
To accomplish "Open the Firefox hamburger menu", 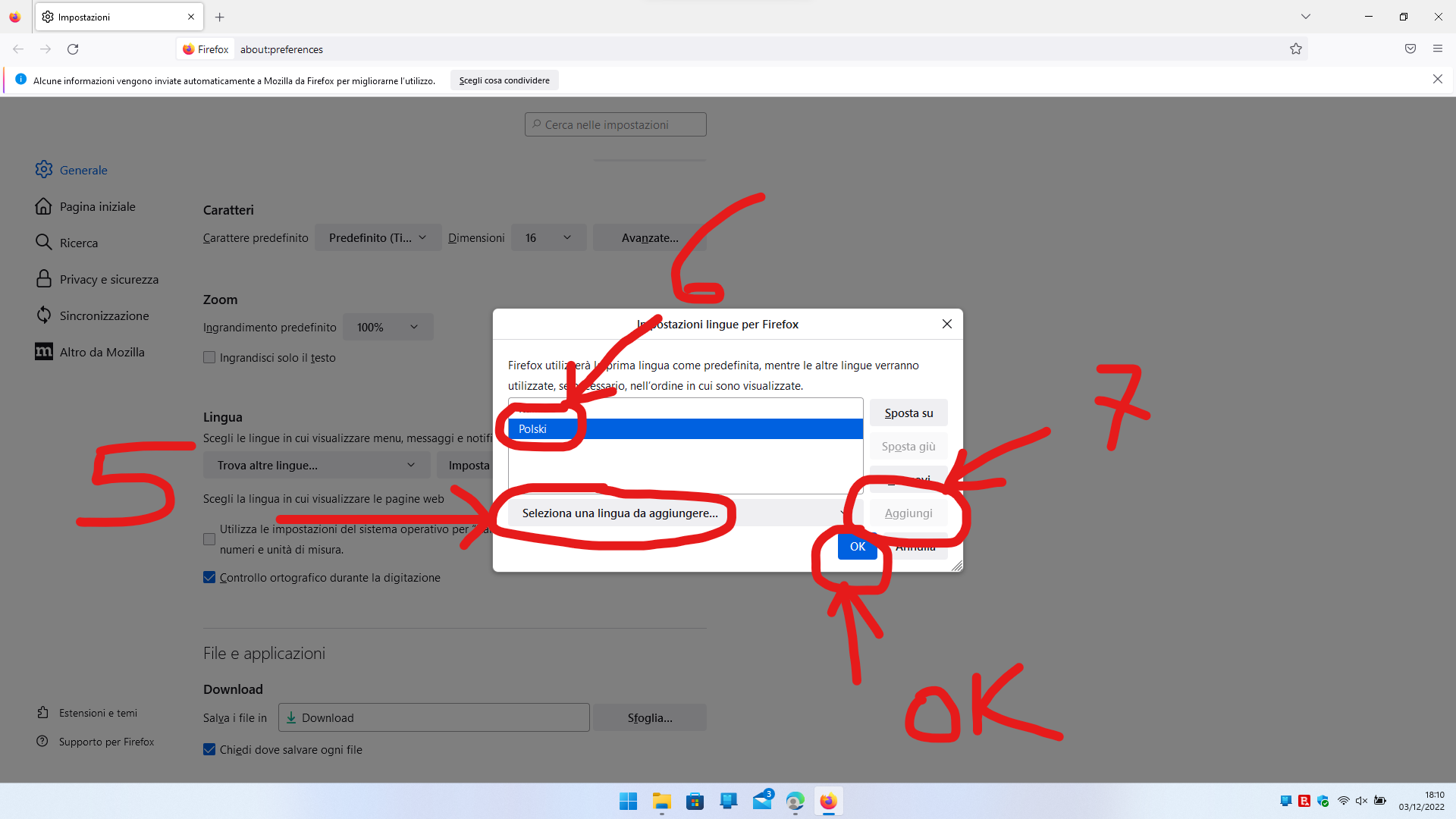I will [x=1437, y=49].
